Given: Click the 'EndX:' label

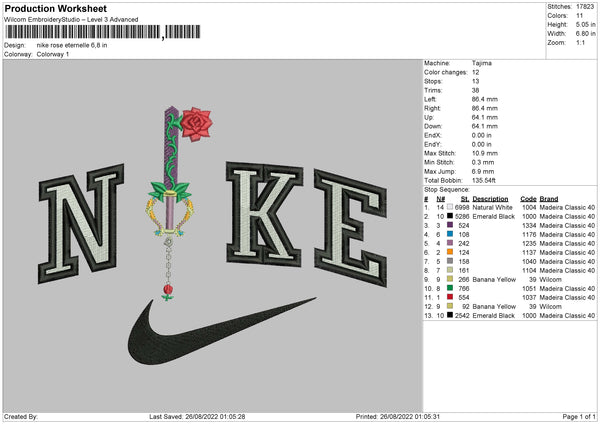Looking at the screenshot, I should click(x=433, y=135).
